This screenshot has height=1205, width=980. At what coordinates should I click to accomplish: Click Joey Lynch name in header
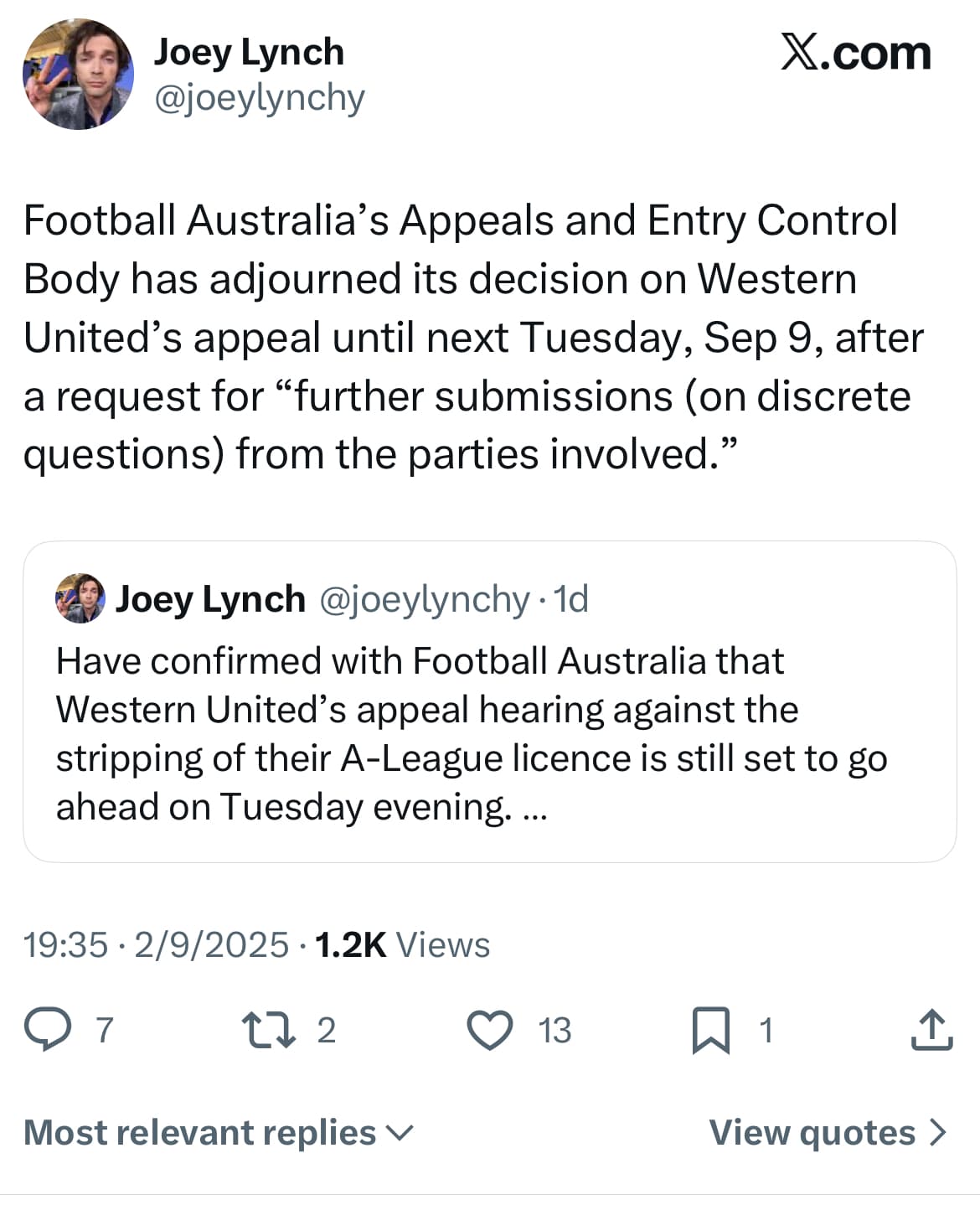point(249,52)
